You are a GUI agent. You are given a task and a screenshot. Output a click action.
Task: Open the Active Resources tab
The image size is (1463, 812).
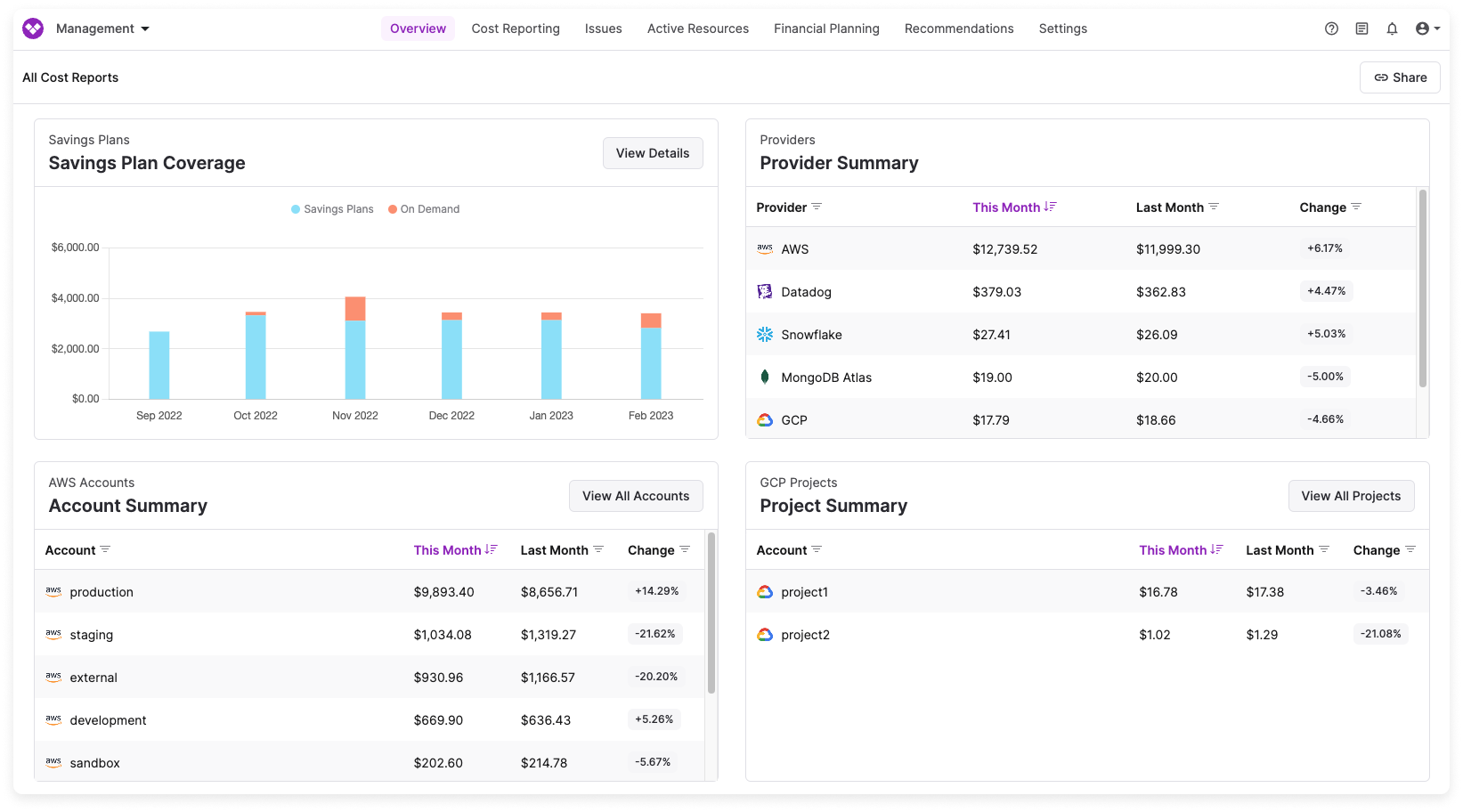(698, 28)
